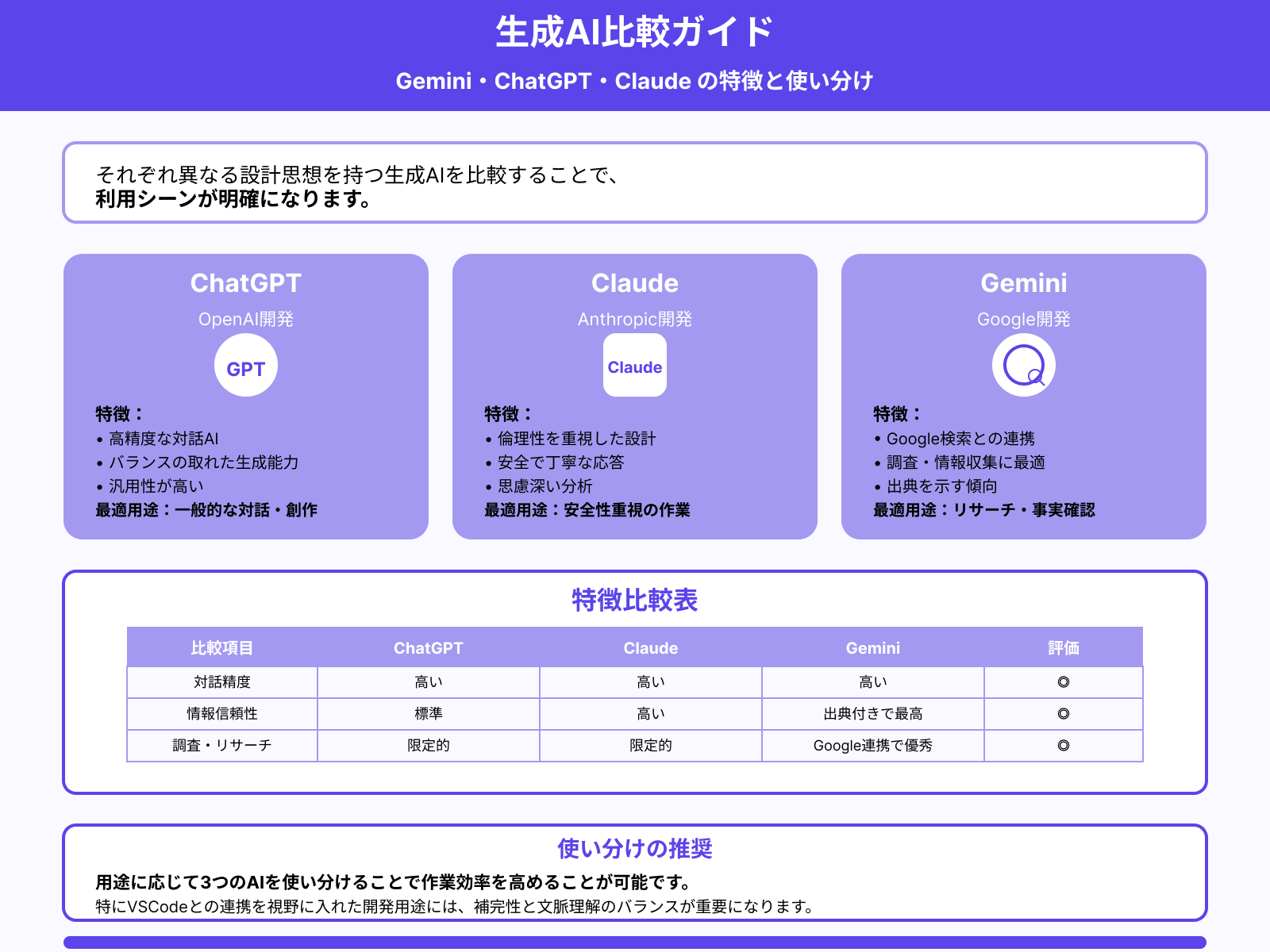Select the Gemini magnifier icon

click(1023, 364)
